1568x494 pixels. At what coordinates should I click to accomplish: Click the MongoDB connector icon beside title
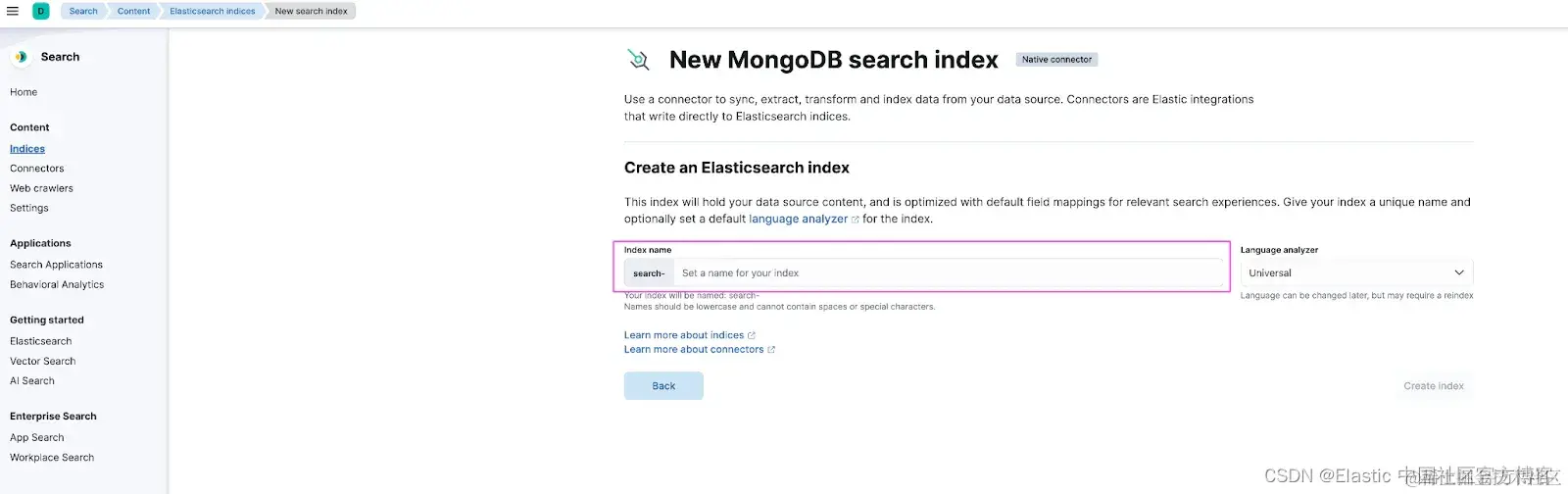639,60
